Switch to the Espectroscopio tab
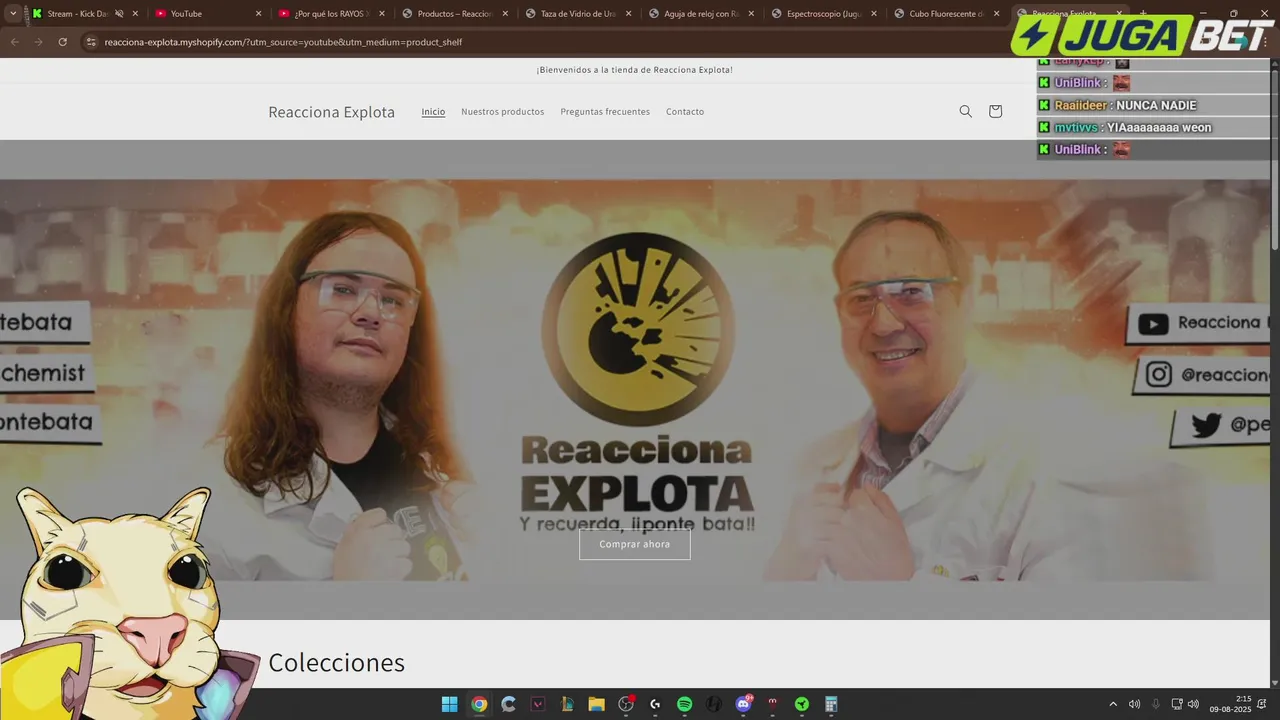 824,14
